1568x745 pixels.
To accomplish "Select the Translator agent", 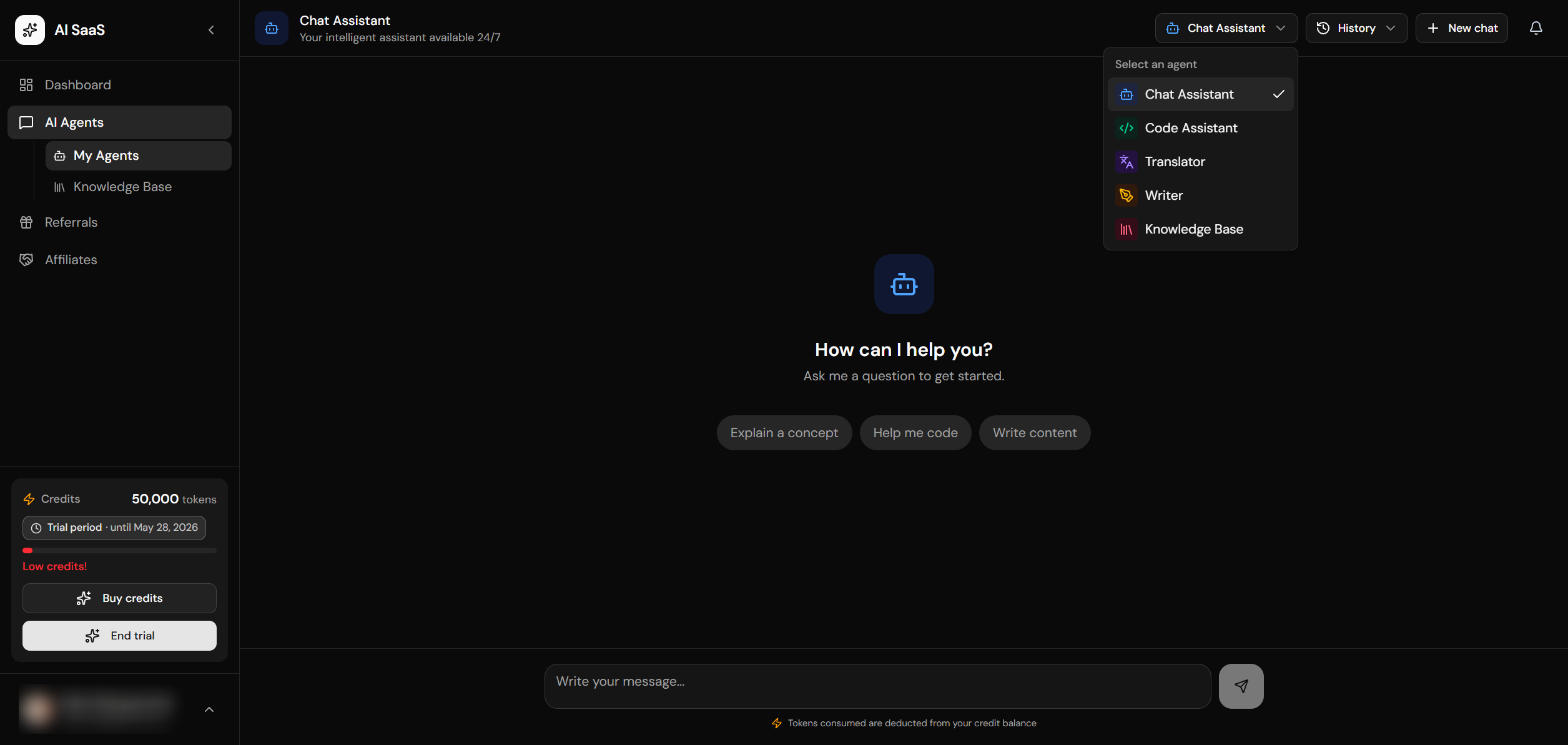I will coord(1201,162).
